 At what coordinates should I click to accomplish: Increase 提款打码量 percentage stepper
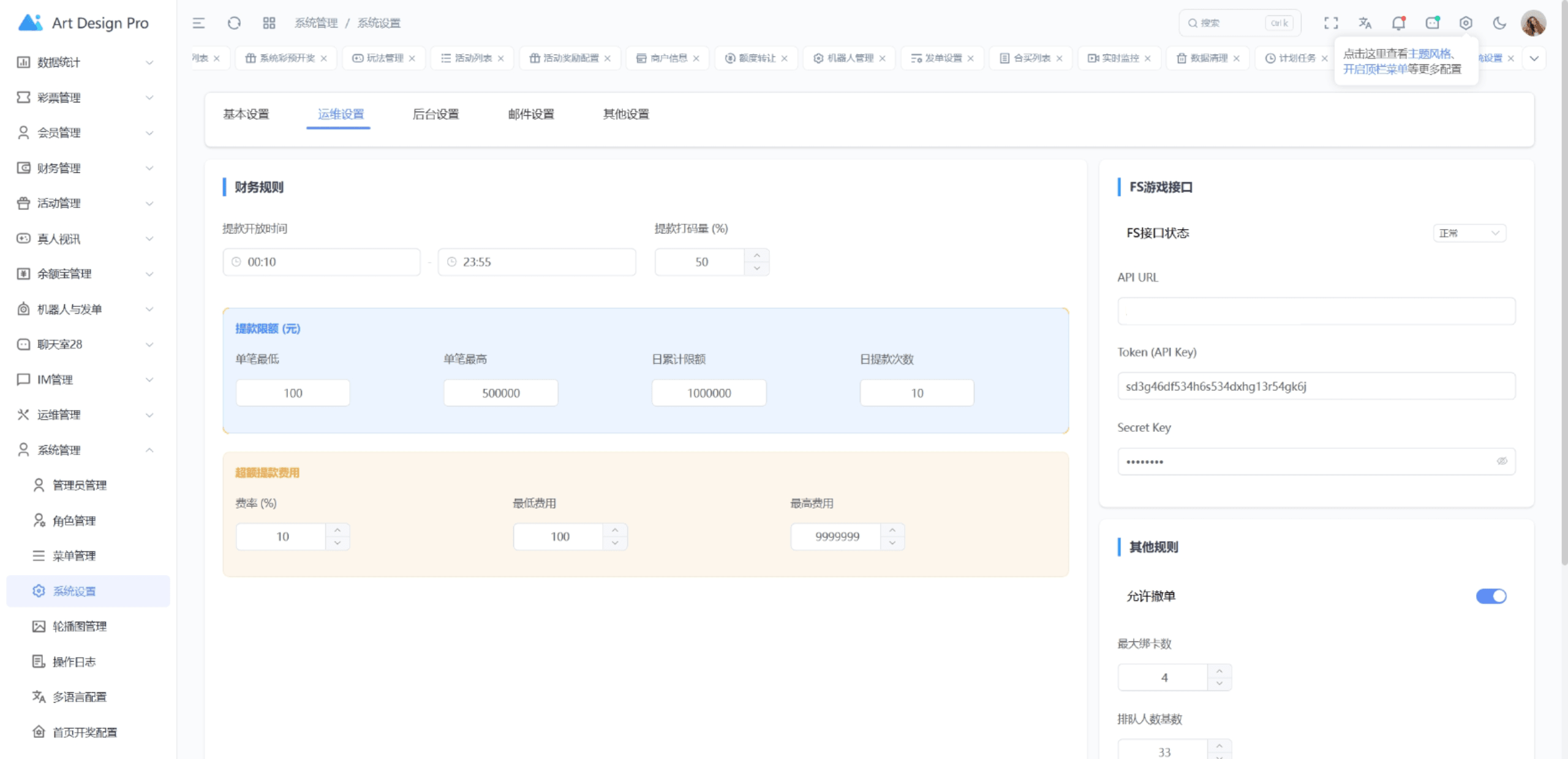click(x=757, y=255)
